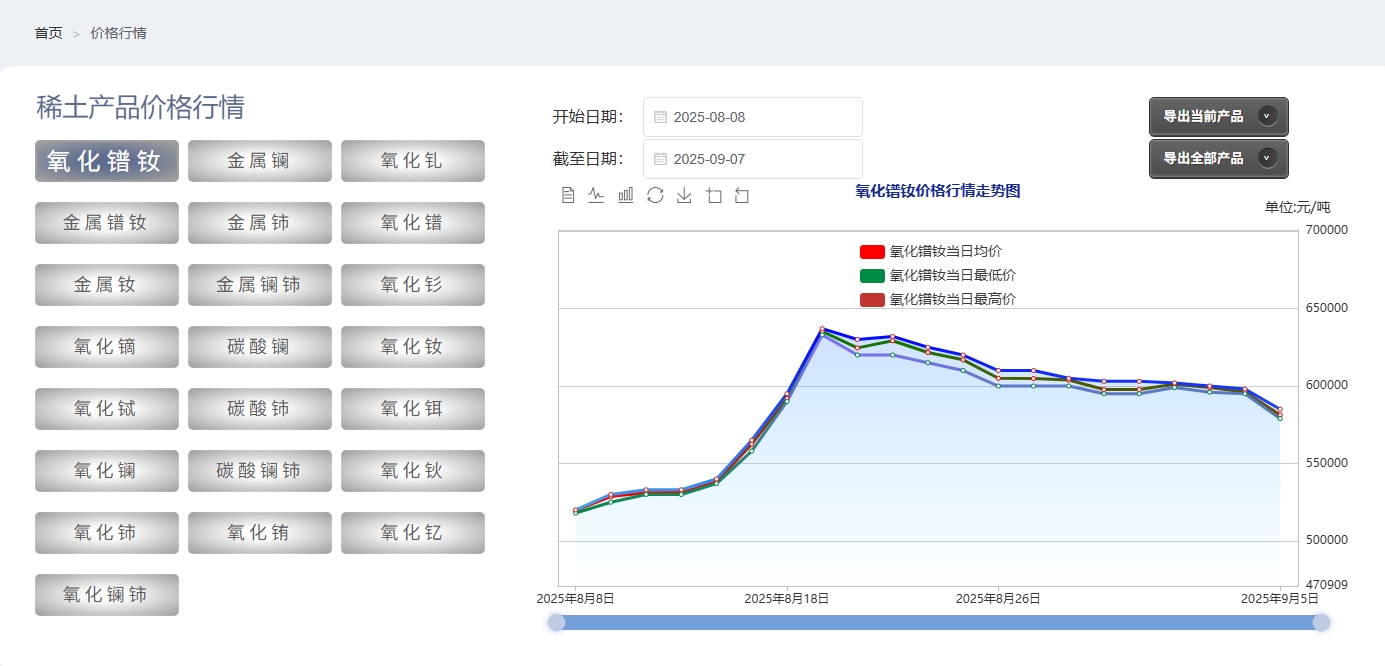The height and width of the screenshot is (666, 1385).
Task: Click 价格行情 breadcrumb item
Action: click(x=118, y=33)
